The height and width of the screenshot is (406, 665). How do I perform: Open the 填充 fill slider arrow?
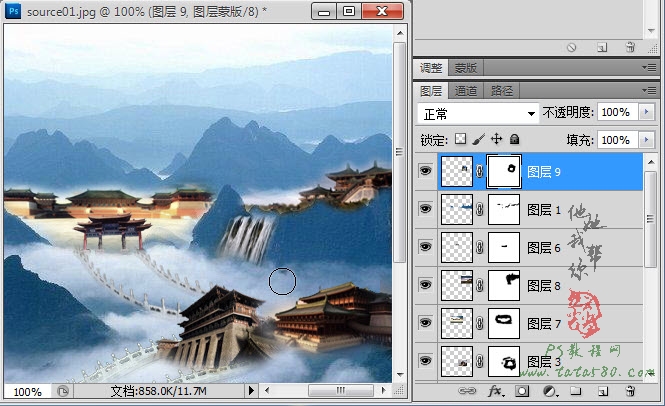click(647, 140)
